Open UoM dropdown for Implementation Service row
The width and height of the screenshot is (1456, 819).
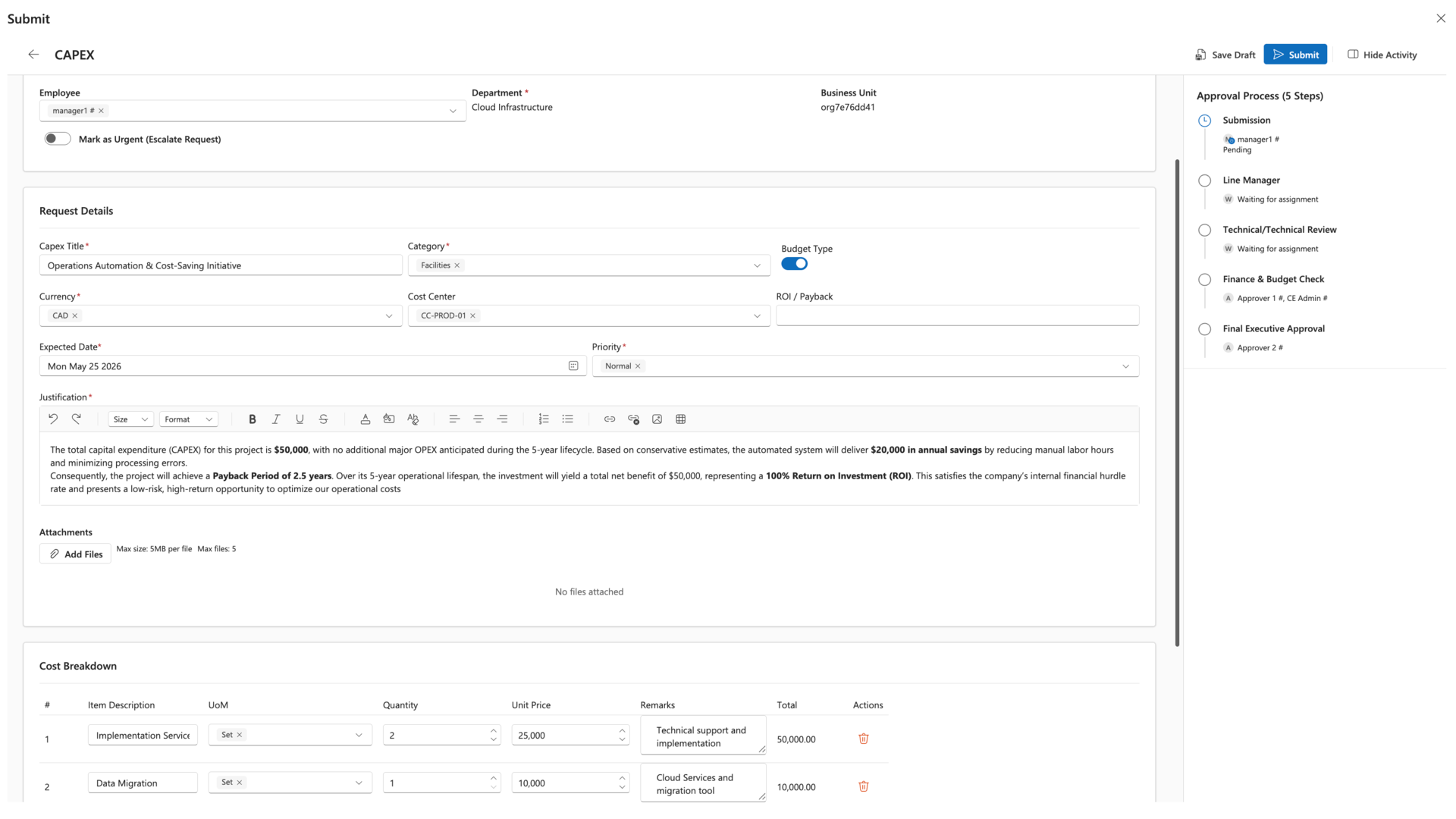(359, 735)
